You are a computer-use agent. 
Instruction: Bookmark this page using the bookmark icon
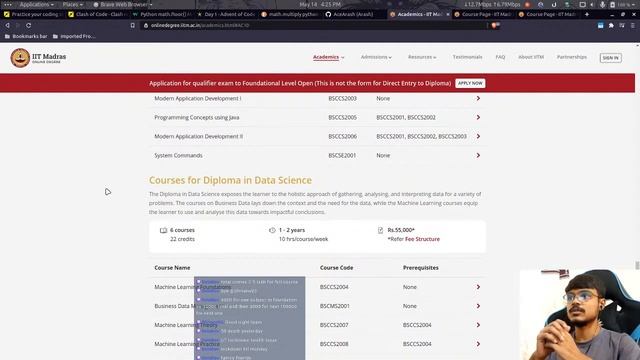133,25
